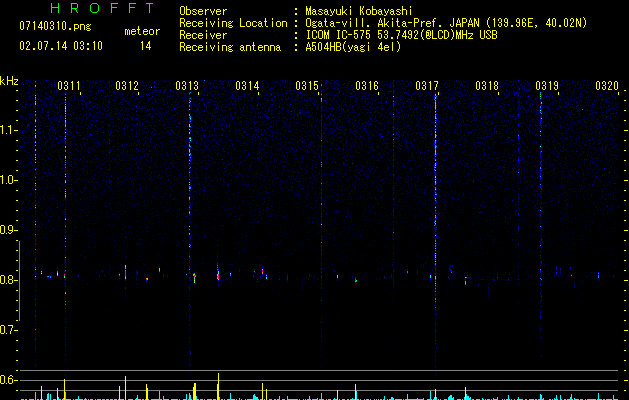Click the A504HB(yagi 4el) antenna text
This screenshot has width=629, height=400.
[x=353, y=47]
